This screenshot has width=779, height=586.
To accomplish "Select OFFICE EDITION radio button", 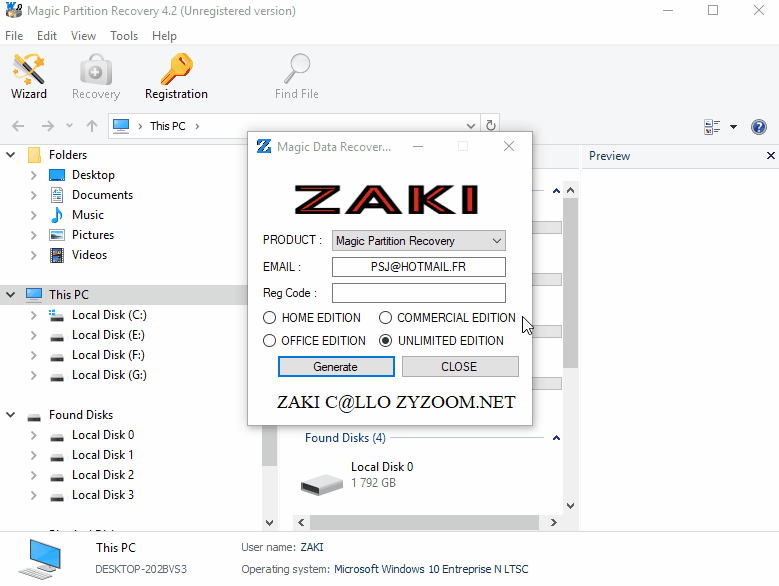I will [269, 341].
